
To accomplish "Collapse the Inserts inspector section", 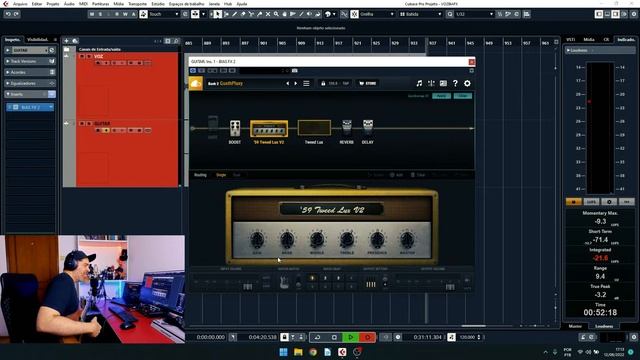I will (30, 94).
